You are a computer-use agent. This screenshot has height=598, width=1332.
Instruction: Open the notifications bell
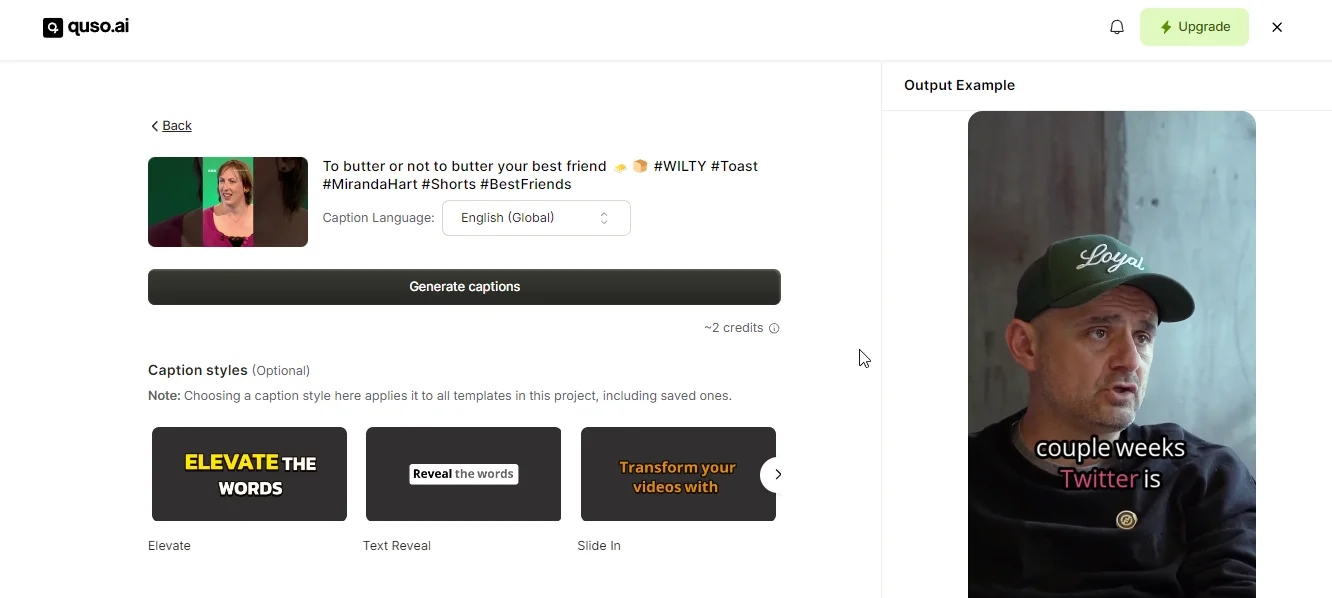click(1117, 27)
